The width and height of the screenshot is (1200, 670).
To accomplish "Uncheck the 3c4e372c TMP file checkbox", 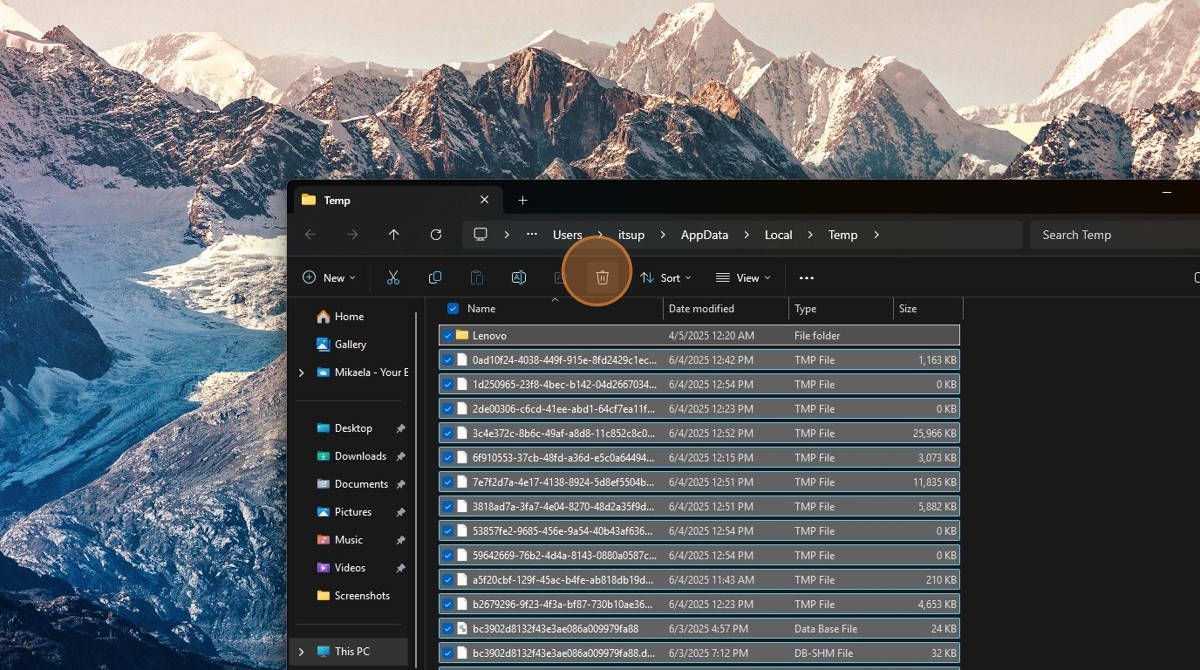I will [x=448, y=433].
